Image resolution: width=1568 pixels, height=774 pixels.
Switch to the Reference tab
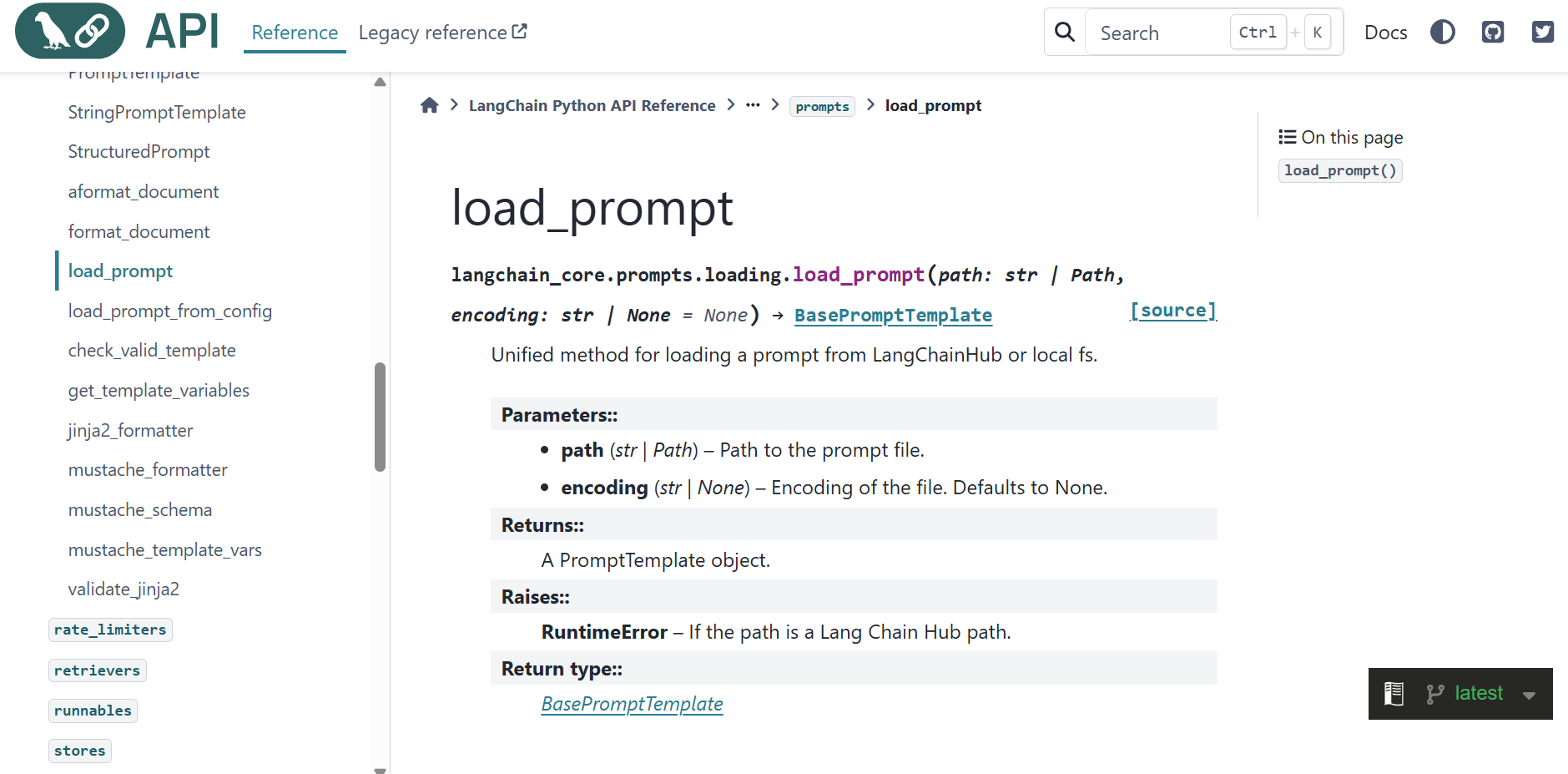pyautogui.click(x=295, y=33)
